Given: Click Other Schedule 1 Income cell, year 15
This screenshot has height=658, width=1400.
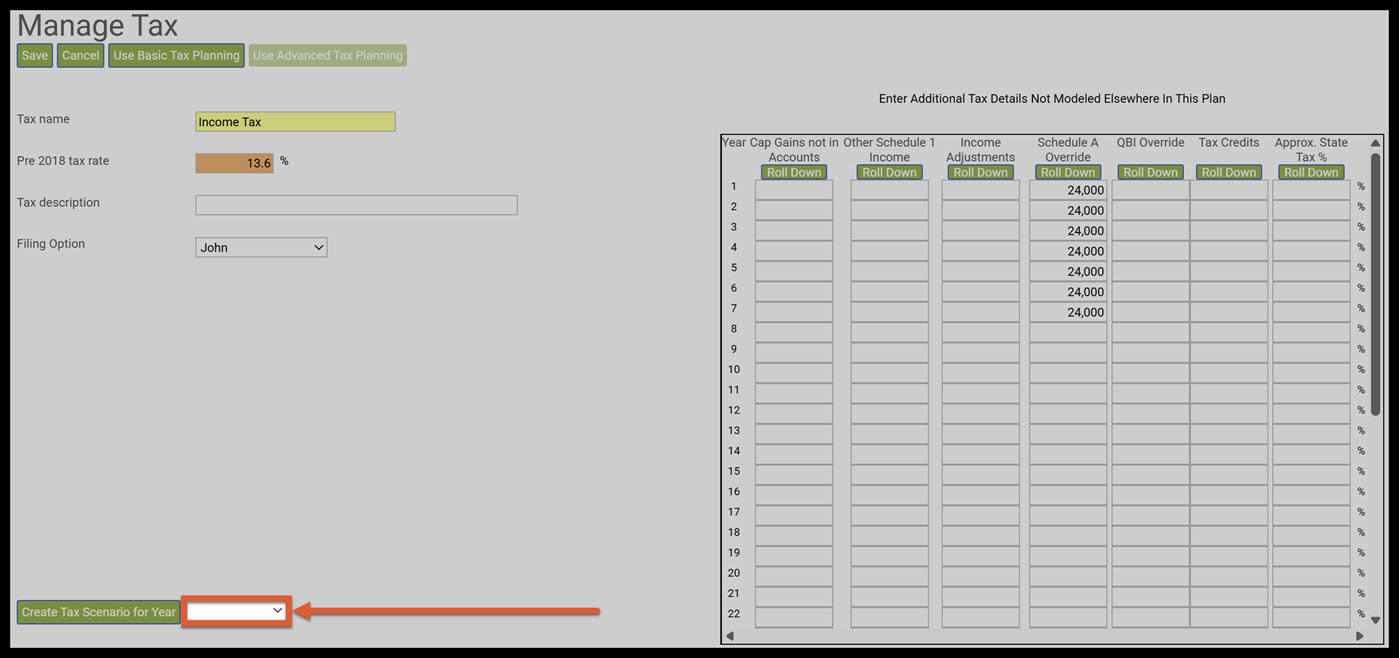Looking at the screenshot, I should coord(889,475).
